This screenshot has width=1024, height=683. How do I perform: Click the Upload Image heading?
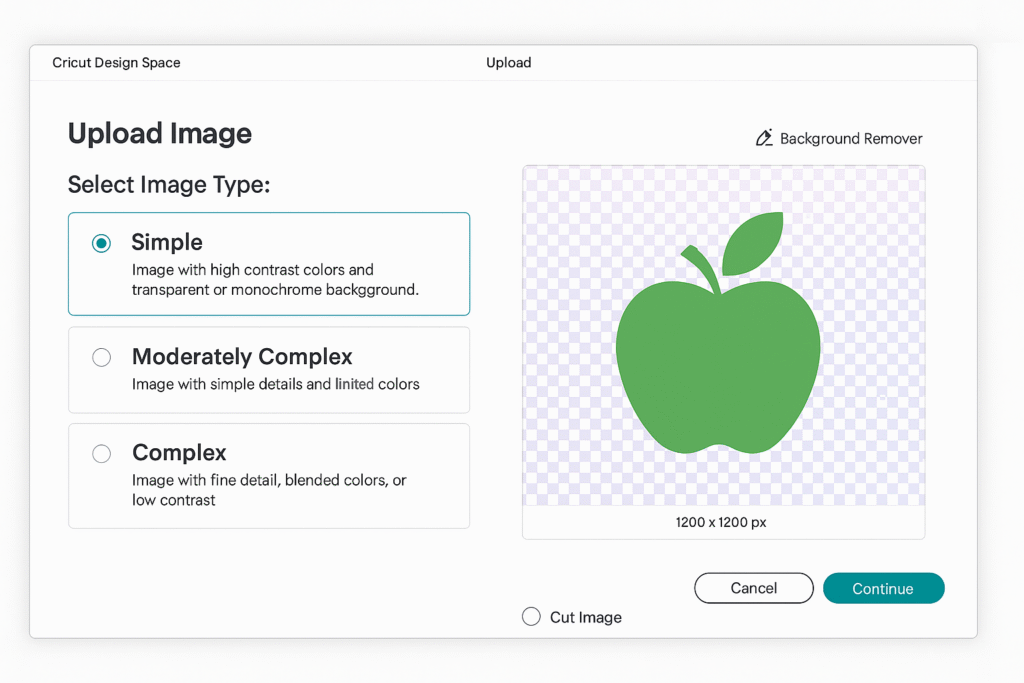[x=159, y=134]
